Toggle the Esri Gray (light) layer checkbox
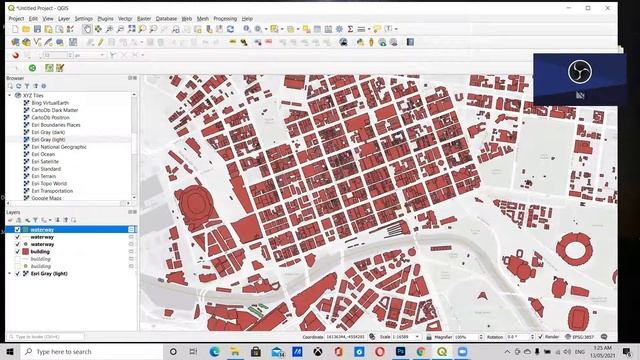Image resolution: width=640 pixels, height=360 pixels. pos(17,273)
